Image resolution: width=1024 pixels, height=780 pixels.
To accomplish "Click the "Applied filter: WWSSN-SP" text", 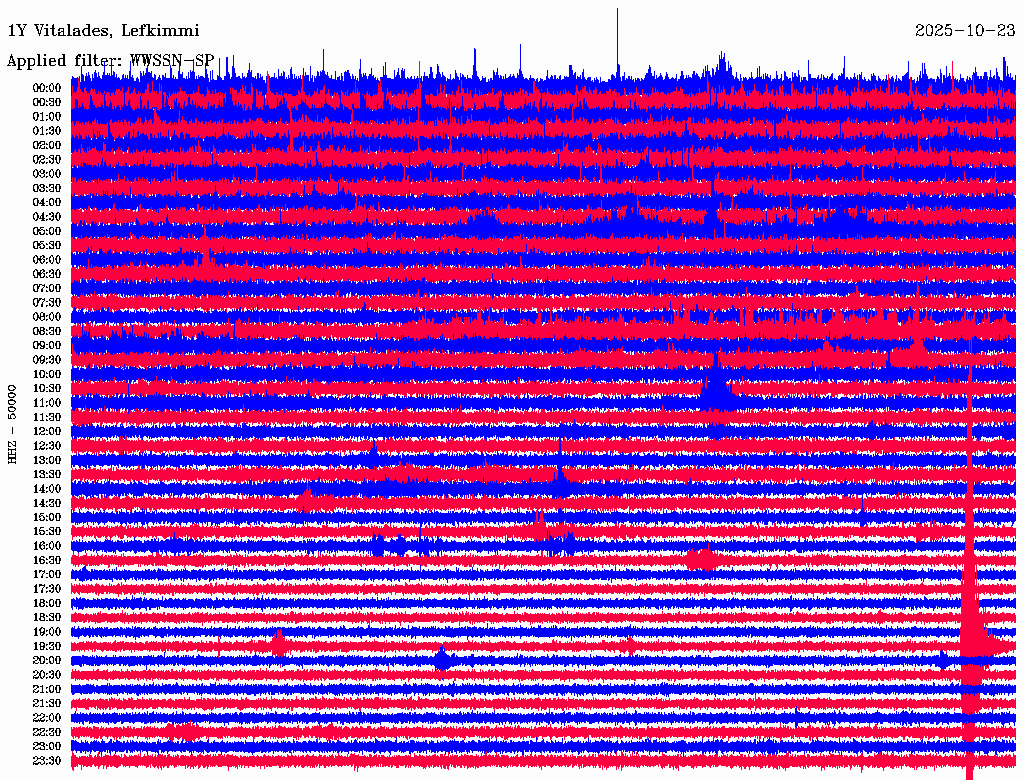I will pos(110,61).
